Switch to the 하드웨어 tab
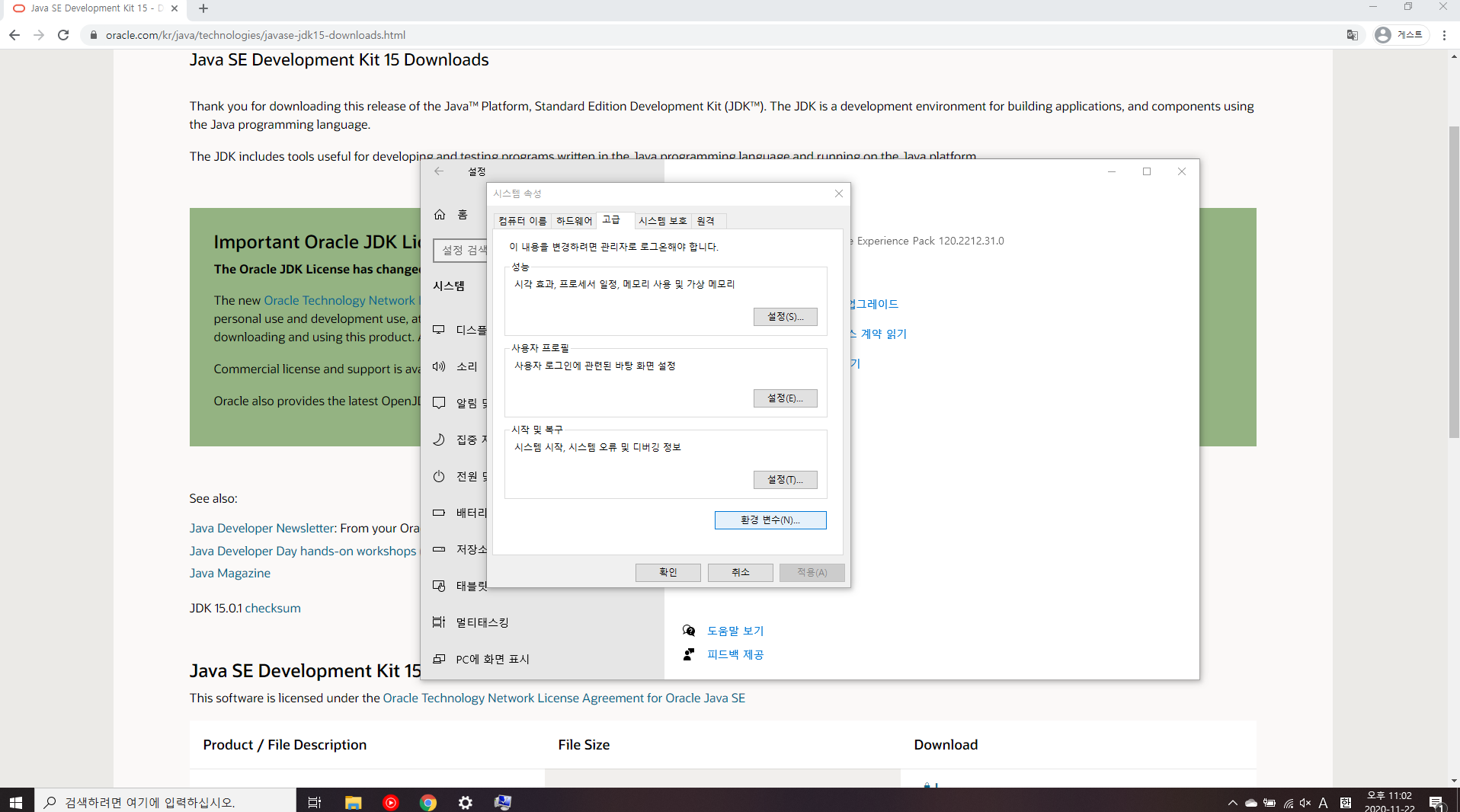This screenshot has width=1460, height=812. [x=574, y=221]
